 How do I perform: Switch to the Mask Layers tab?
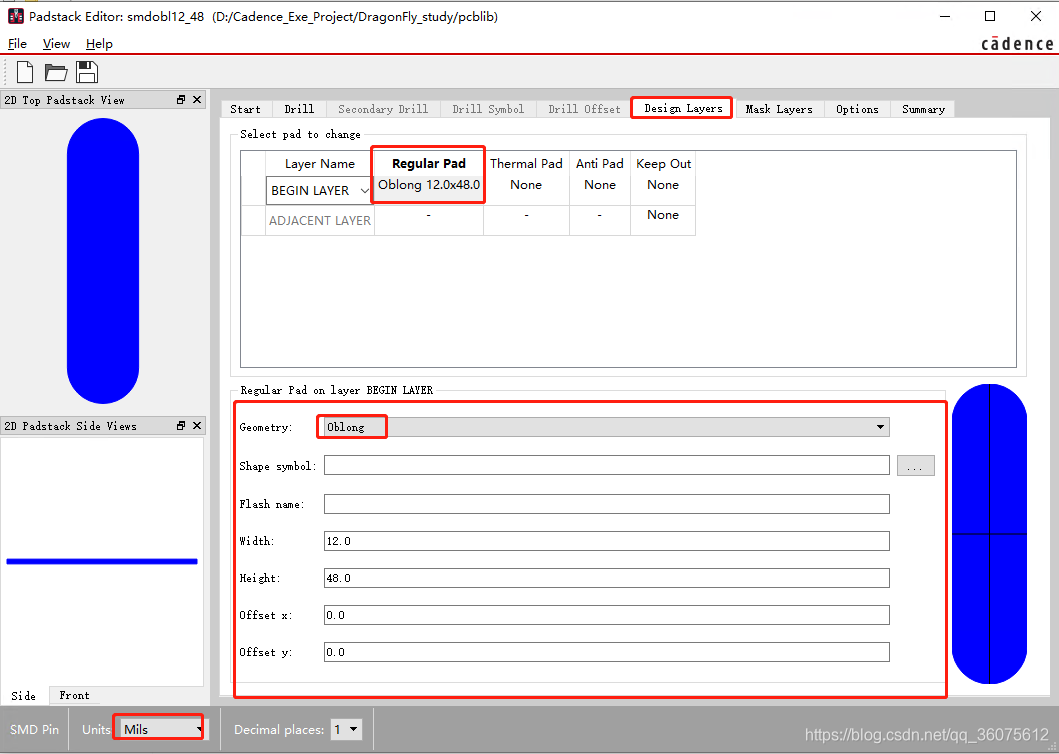(x=778, y=109)
